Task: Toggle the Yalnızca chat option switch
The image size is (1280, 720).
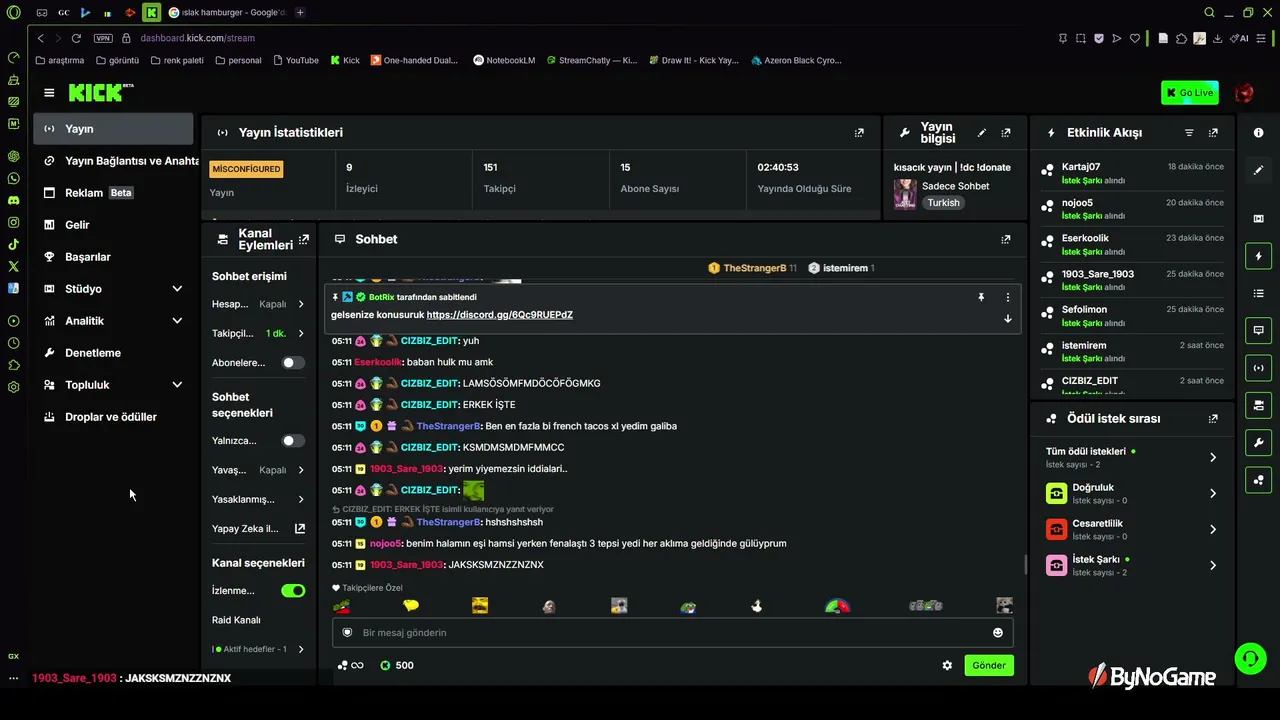Action: tap(293, 441)
